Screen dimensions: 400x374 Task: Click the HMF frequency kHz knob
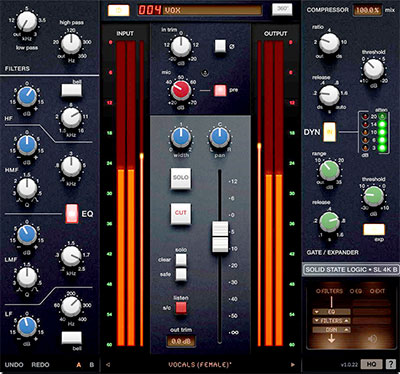pos(71,167)
